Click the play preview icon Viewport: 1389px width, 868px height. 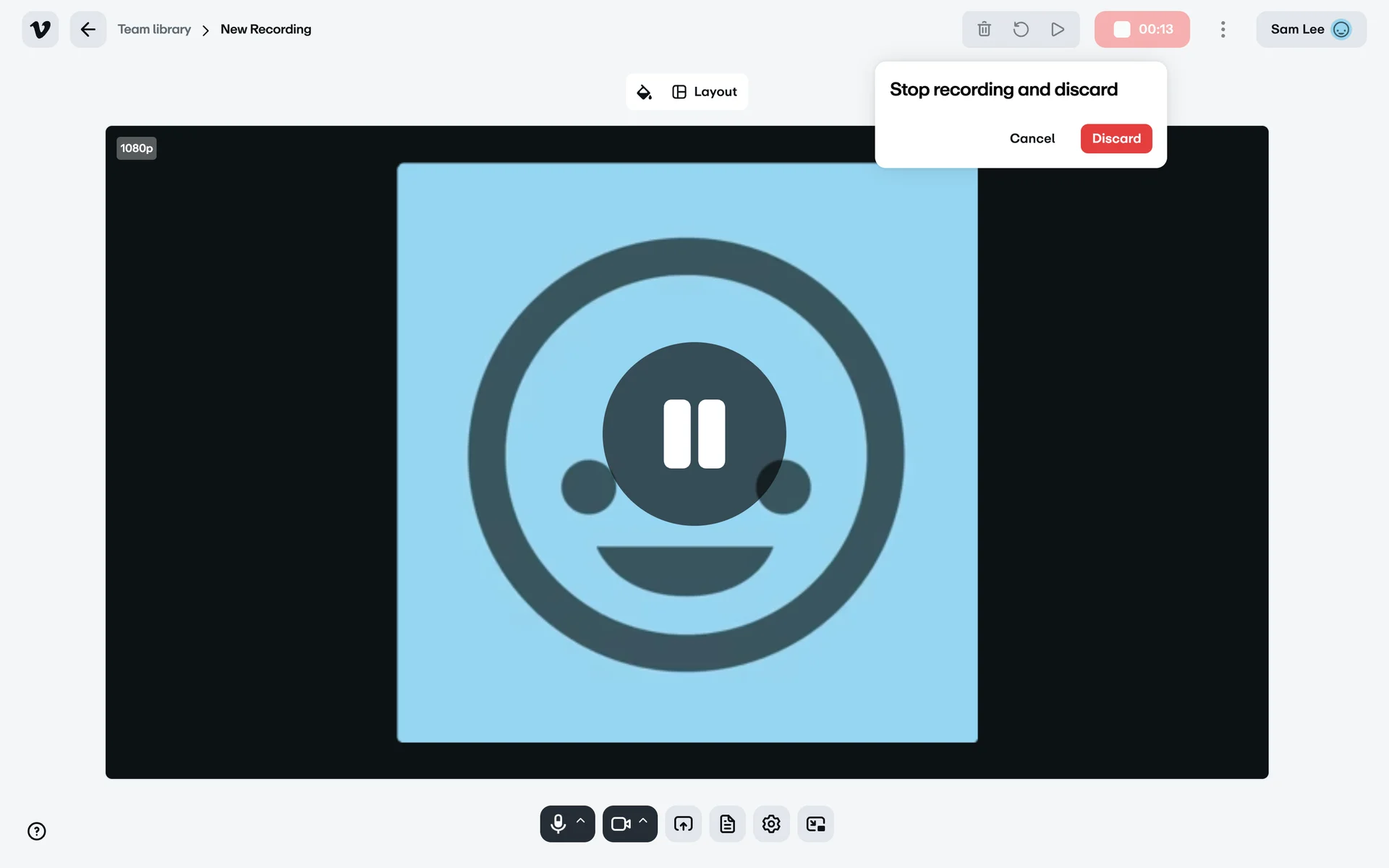[1058, 30]
